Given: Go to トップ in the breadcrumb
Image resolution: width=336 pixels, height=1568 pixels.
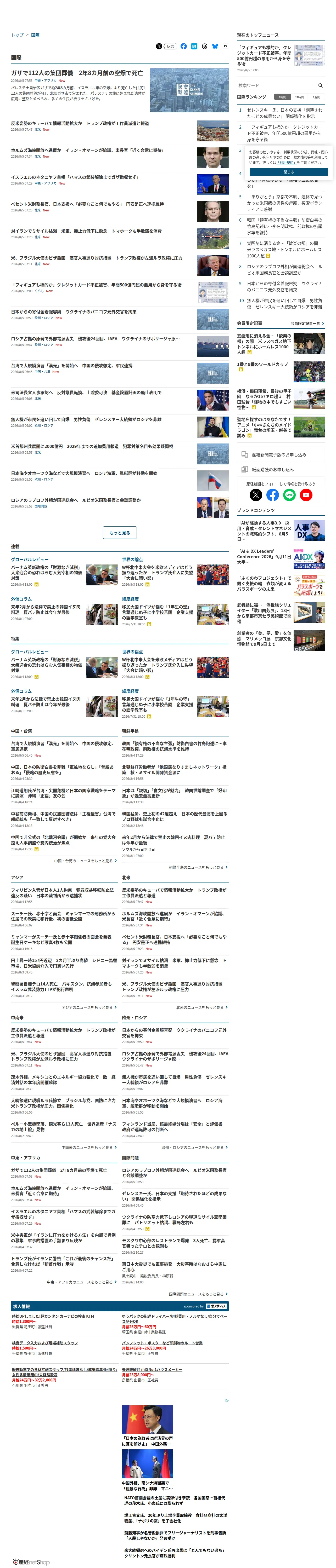Looking at the screenshot, I should [x=17, y=35].
